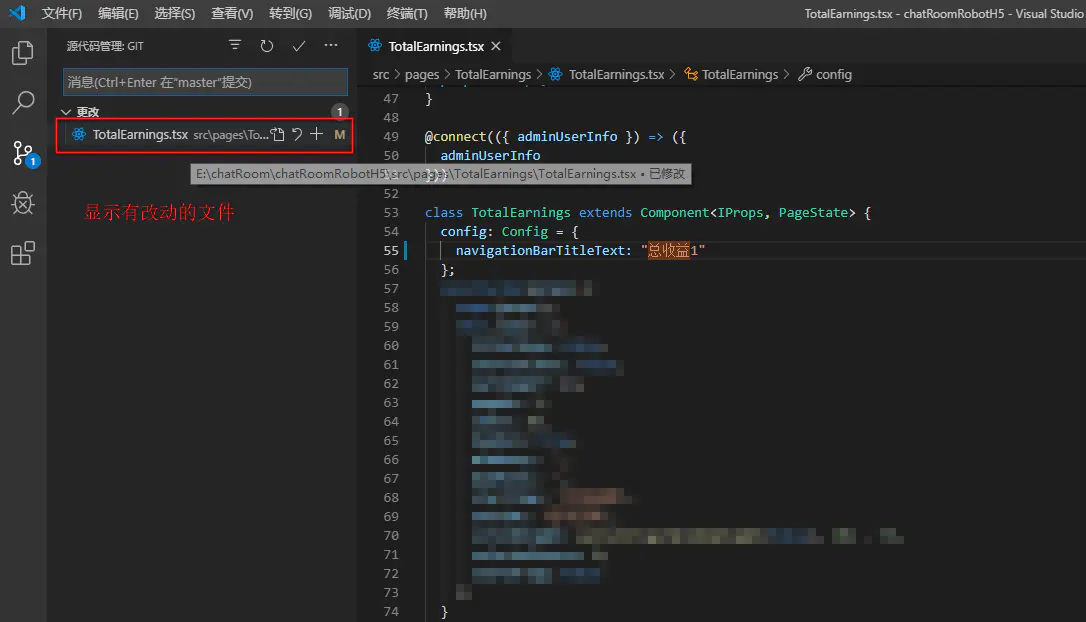Select TotalEarnings.tsx in the changes list
The height and width of the screenshot is (622, 1086).
pos(204,134)
